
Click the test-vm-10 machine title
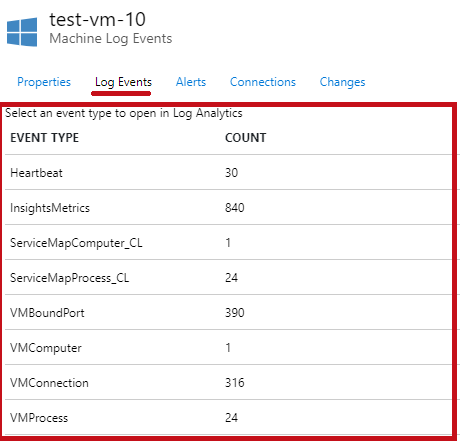pyautogui.click(x=97, y=19)
